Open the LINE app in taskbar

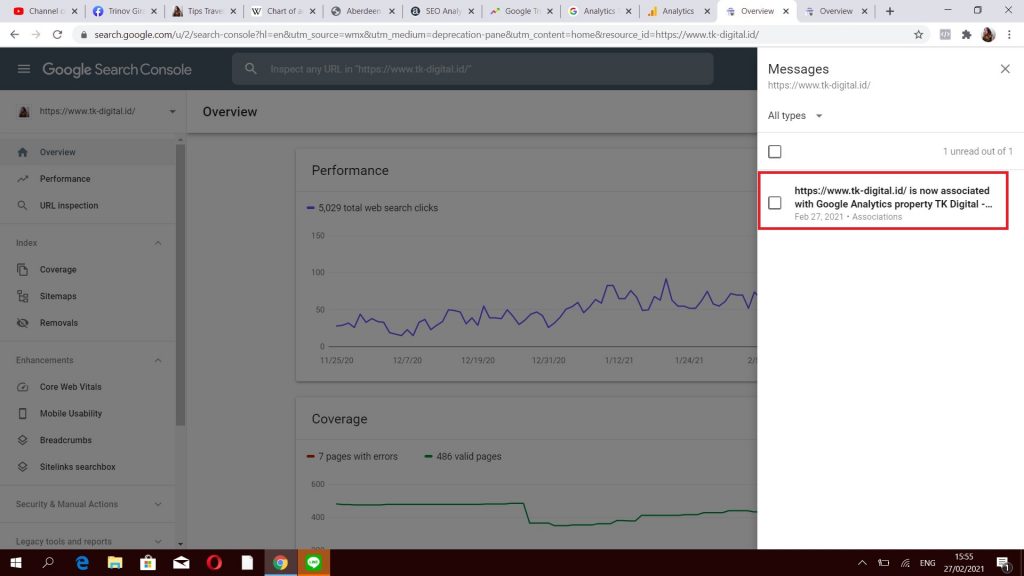click(314, 563)
